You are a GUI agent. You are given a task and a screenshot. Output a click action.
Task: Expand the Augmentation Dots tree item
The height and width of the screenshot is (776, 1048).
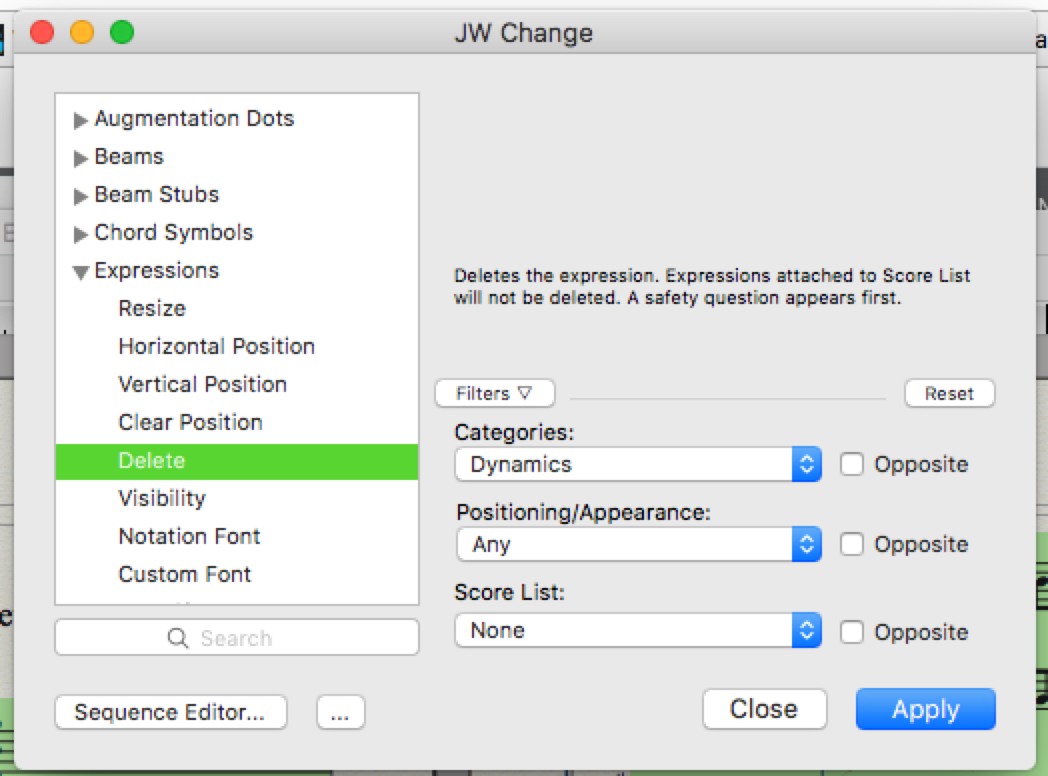(x=81, y=120)
